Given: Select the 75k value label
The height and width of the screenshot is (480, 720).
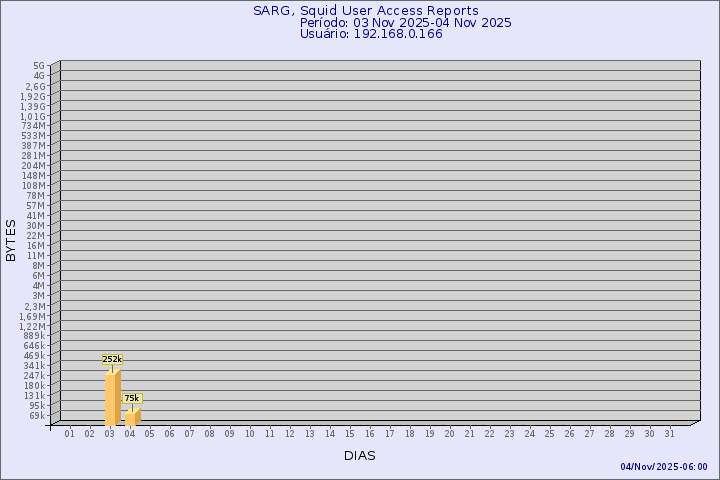Looking at the screenshot, I should [132, 398].
